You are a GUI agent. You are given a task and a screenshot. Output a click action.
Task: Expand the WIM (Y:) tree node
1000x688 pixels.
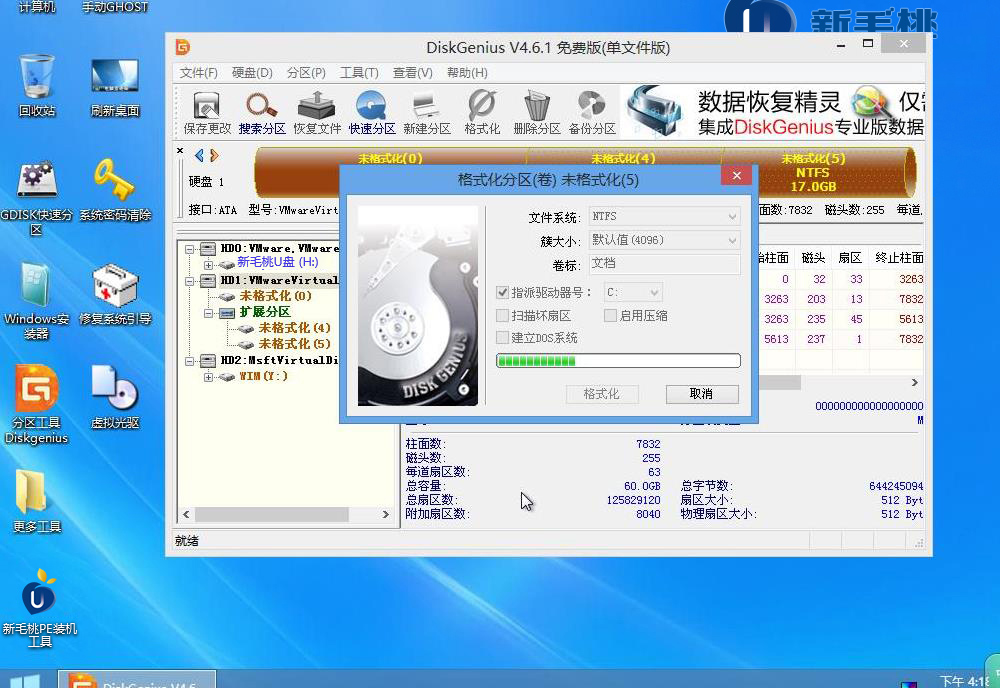click(x=209, y=377)
